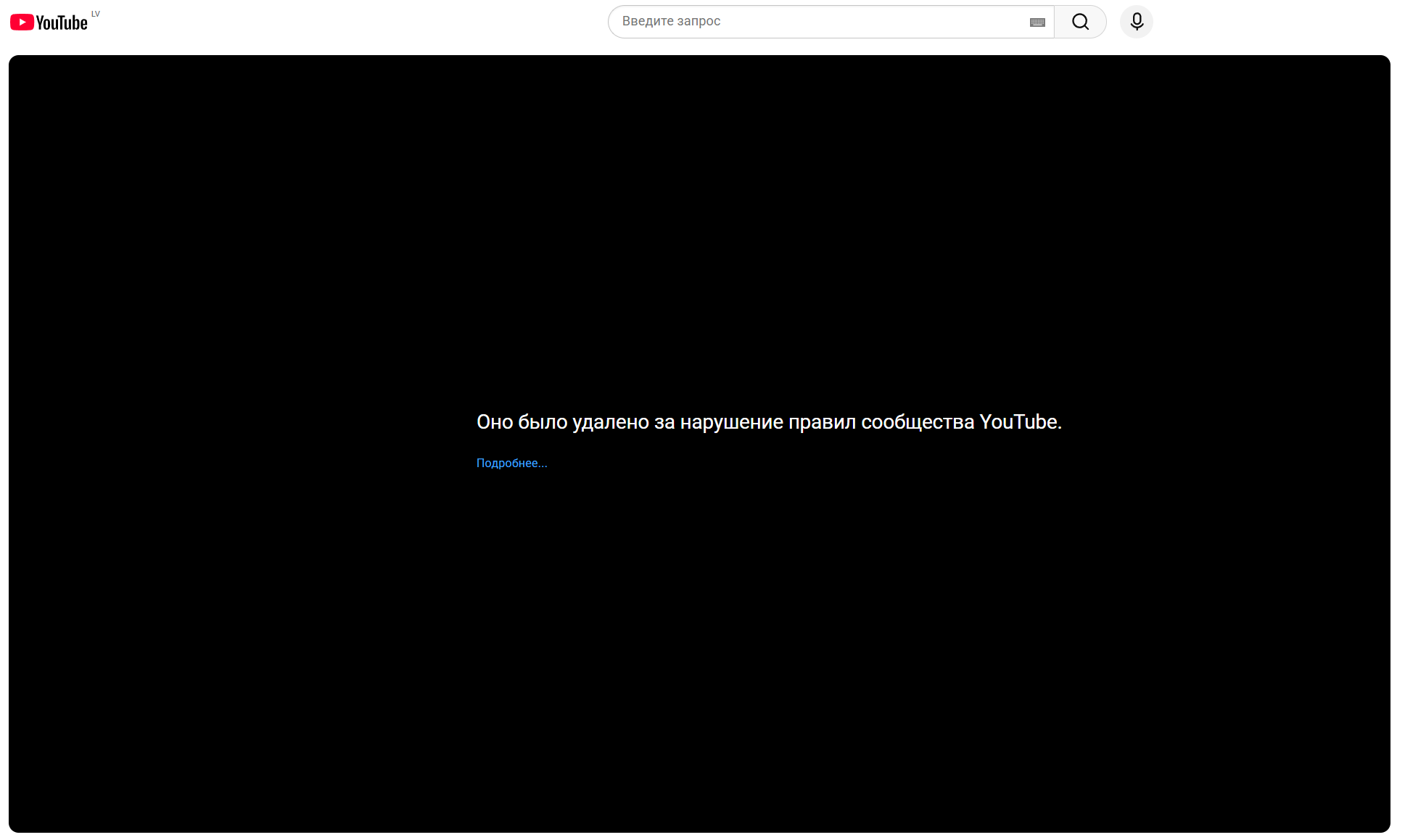The height and width of the screenshot is (840, 1405).
Task: Submit the query with the search button
Action: pyautogui.click(x=1080, y=22)
